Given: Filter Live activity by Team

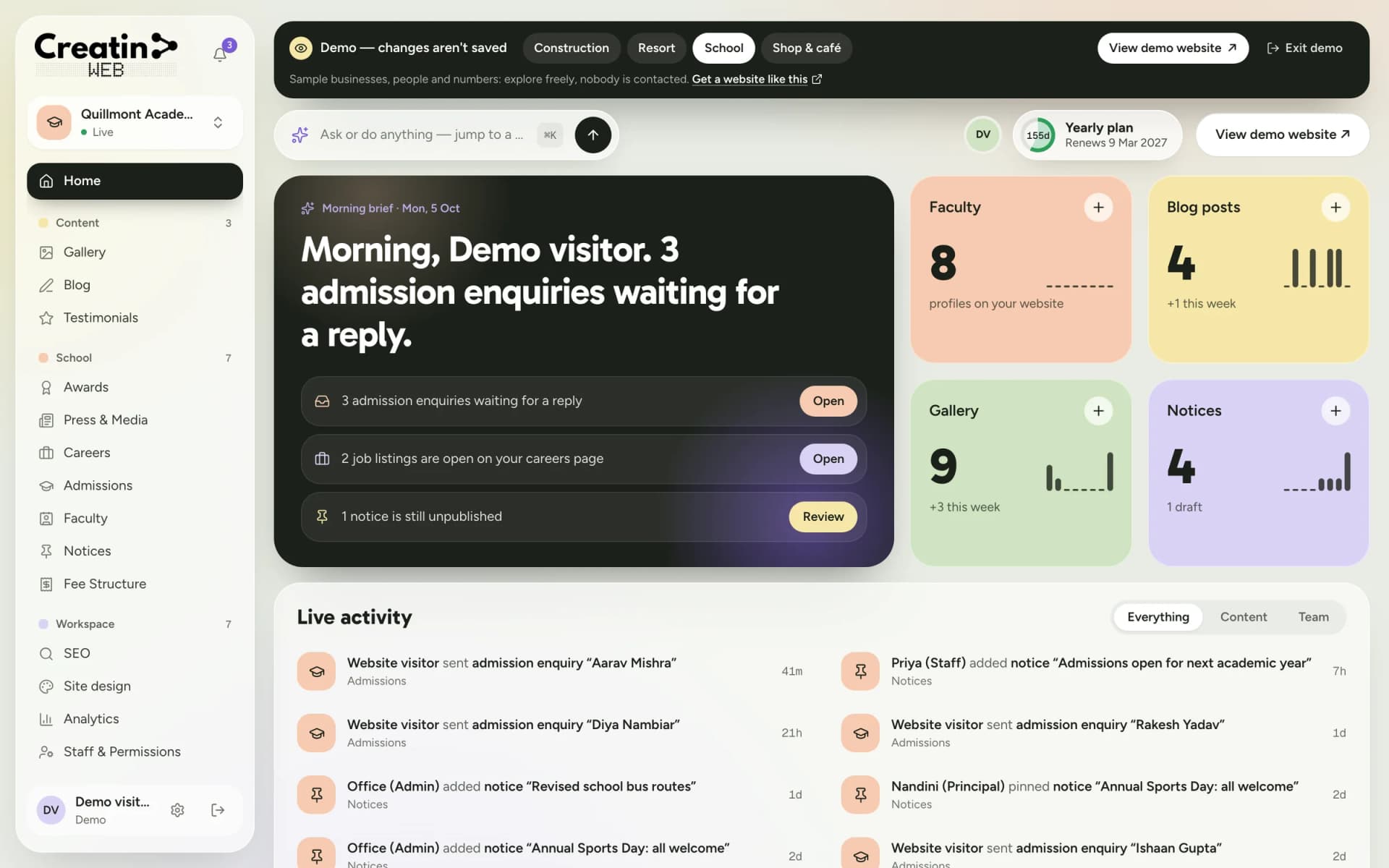Looking at the screenshot, I should coord(1313,617).
